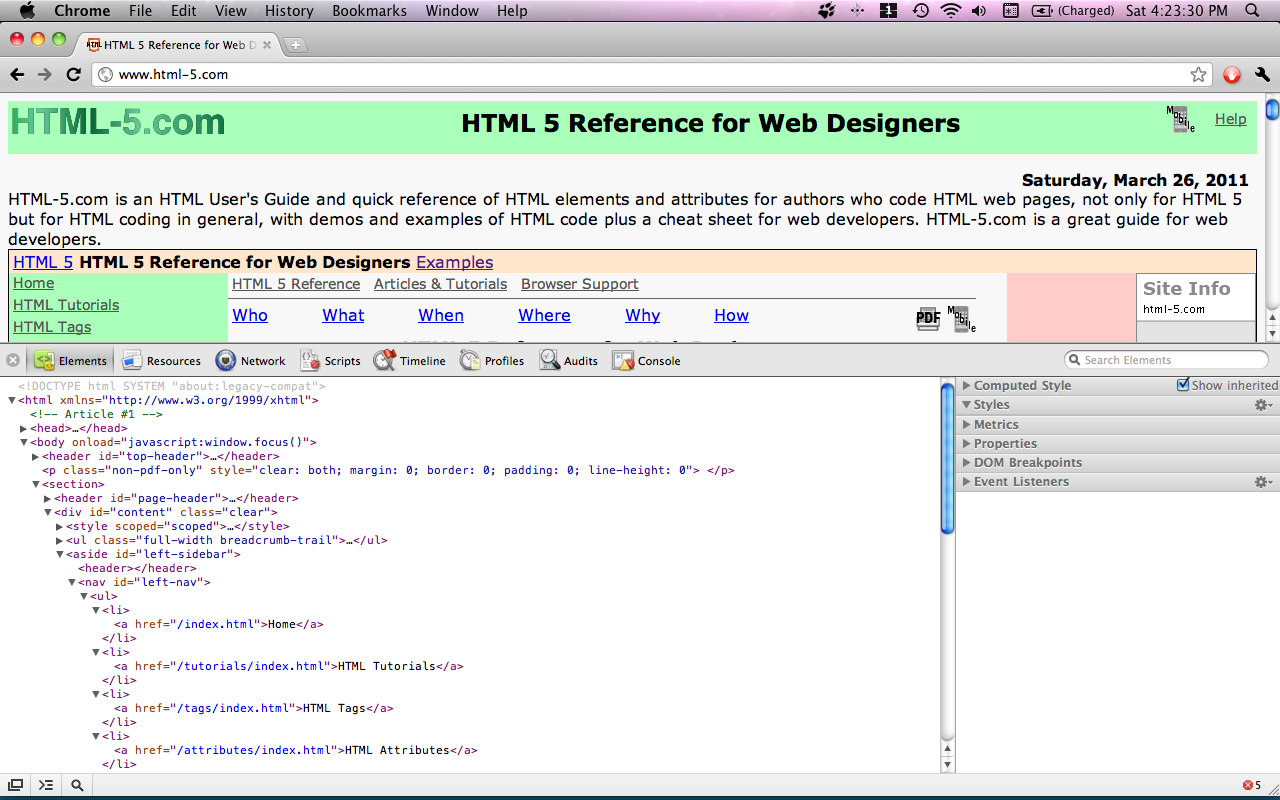1280x800 pixels.
Task: Close the DevTools inspector
Action: click(x=13, y=360)
